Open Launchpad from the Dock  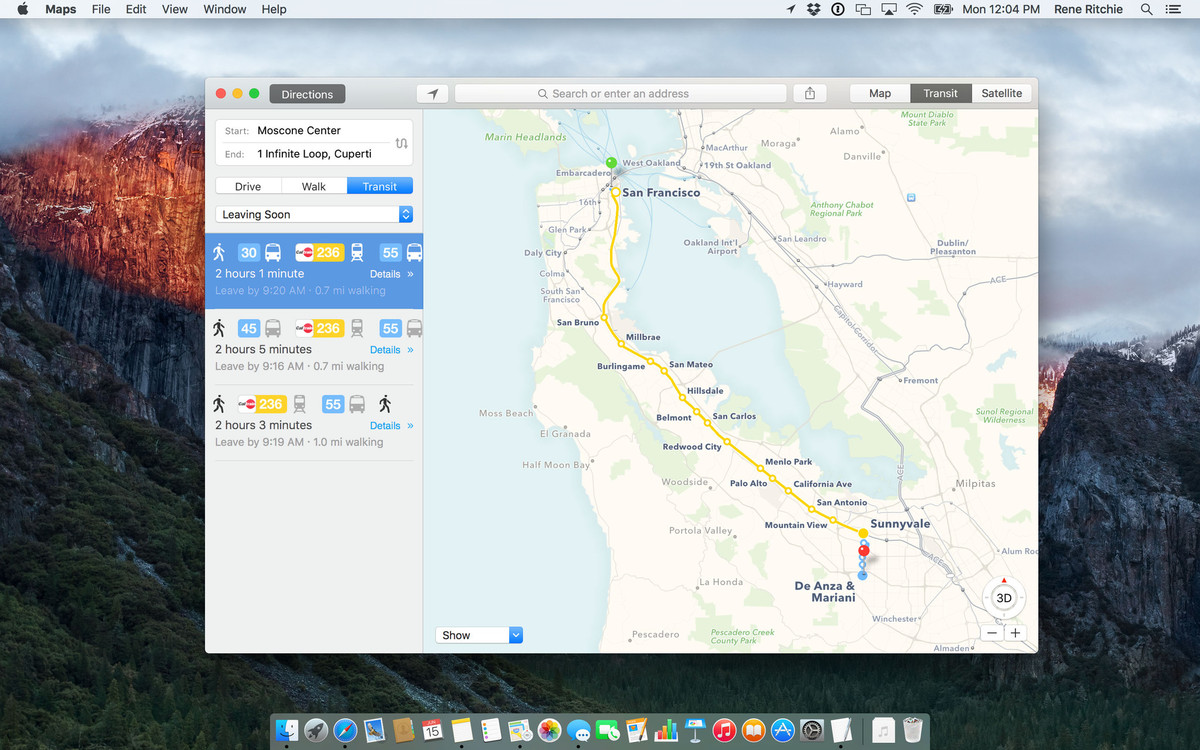(x=317, y=731)
